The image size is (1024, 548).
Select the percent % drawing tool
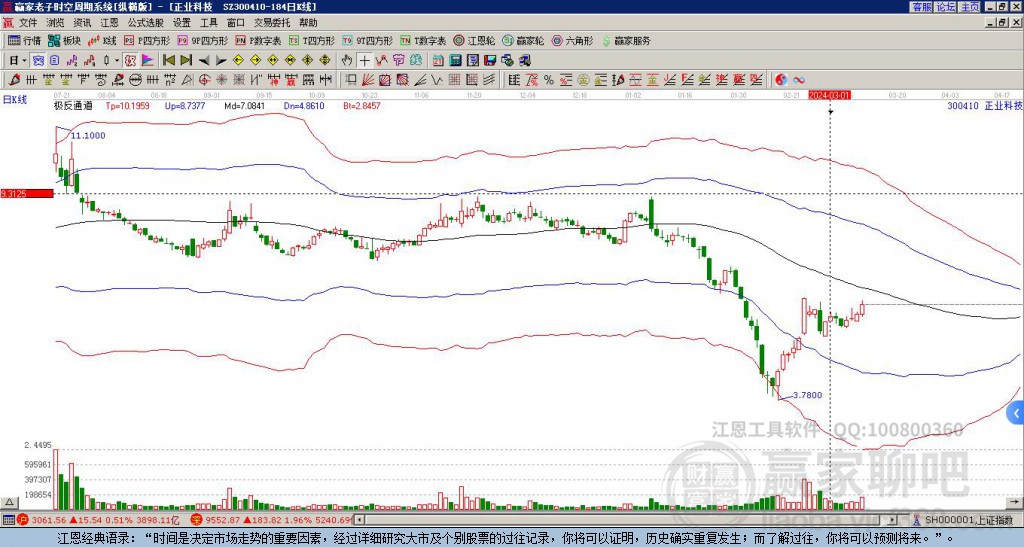coord(549,80)
